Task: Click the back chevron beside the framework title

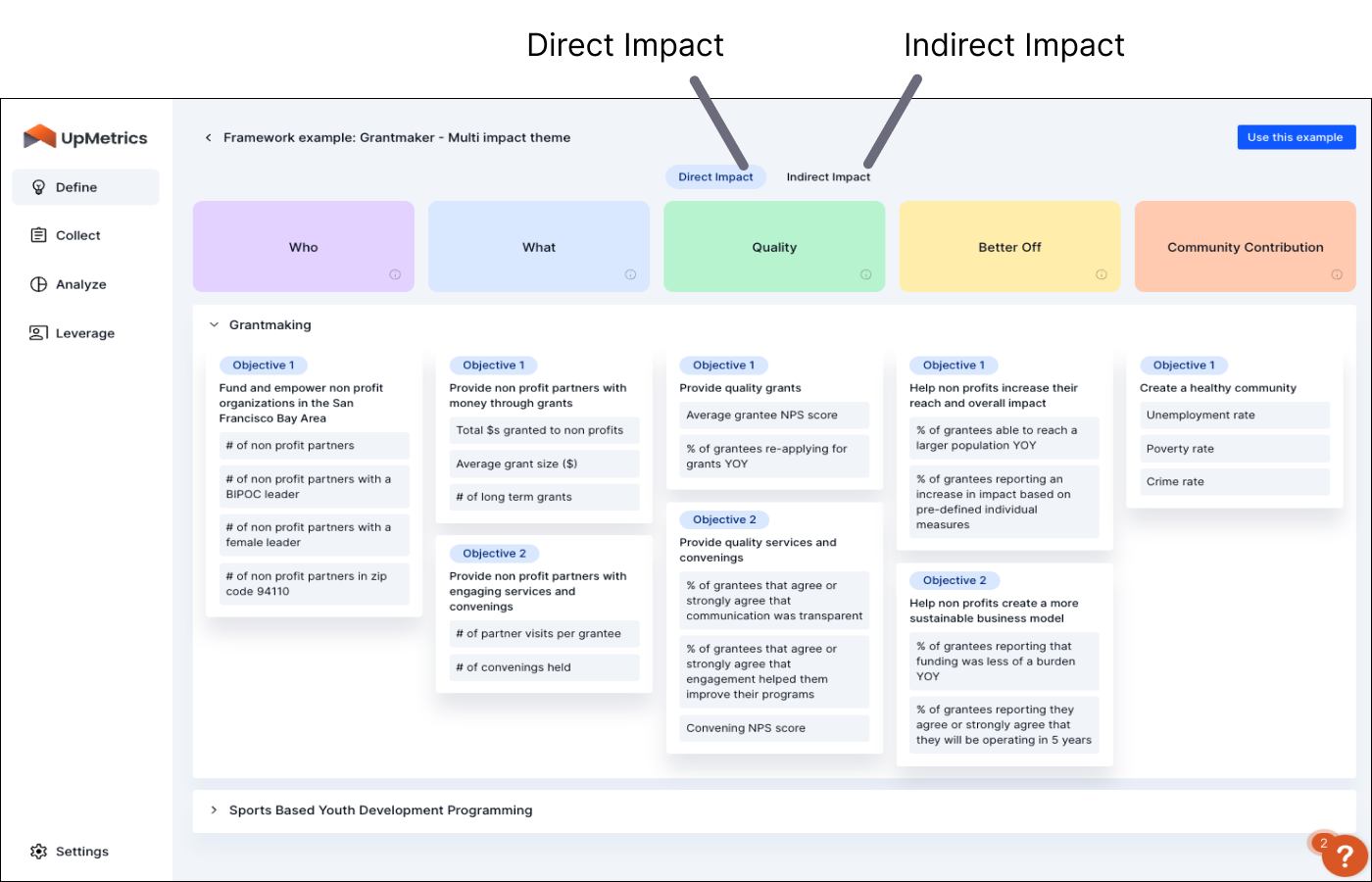Action: click(208, 137)
